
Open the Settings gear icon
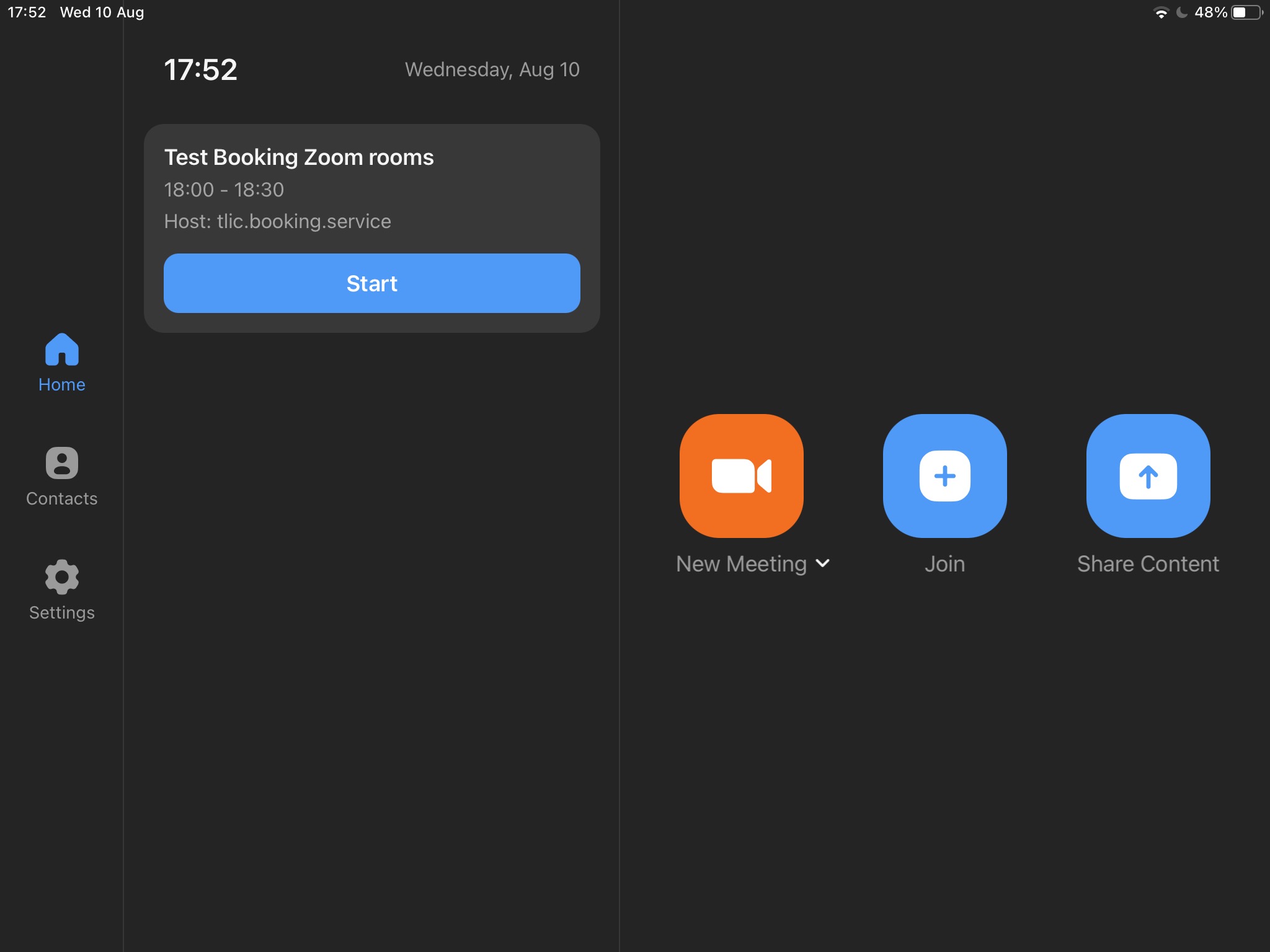tap(62, 576)
